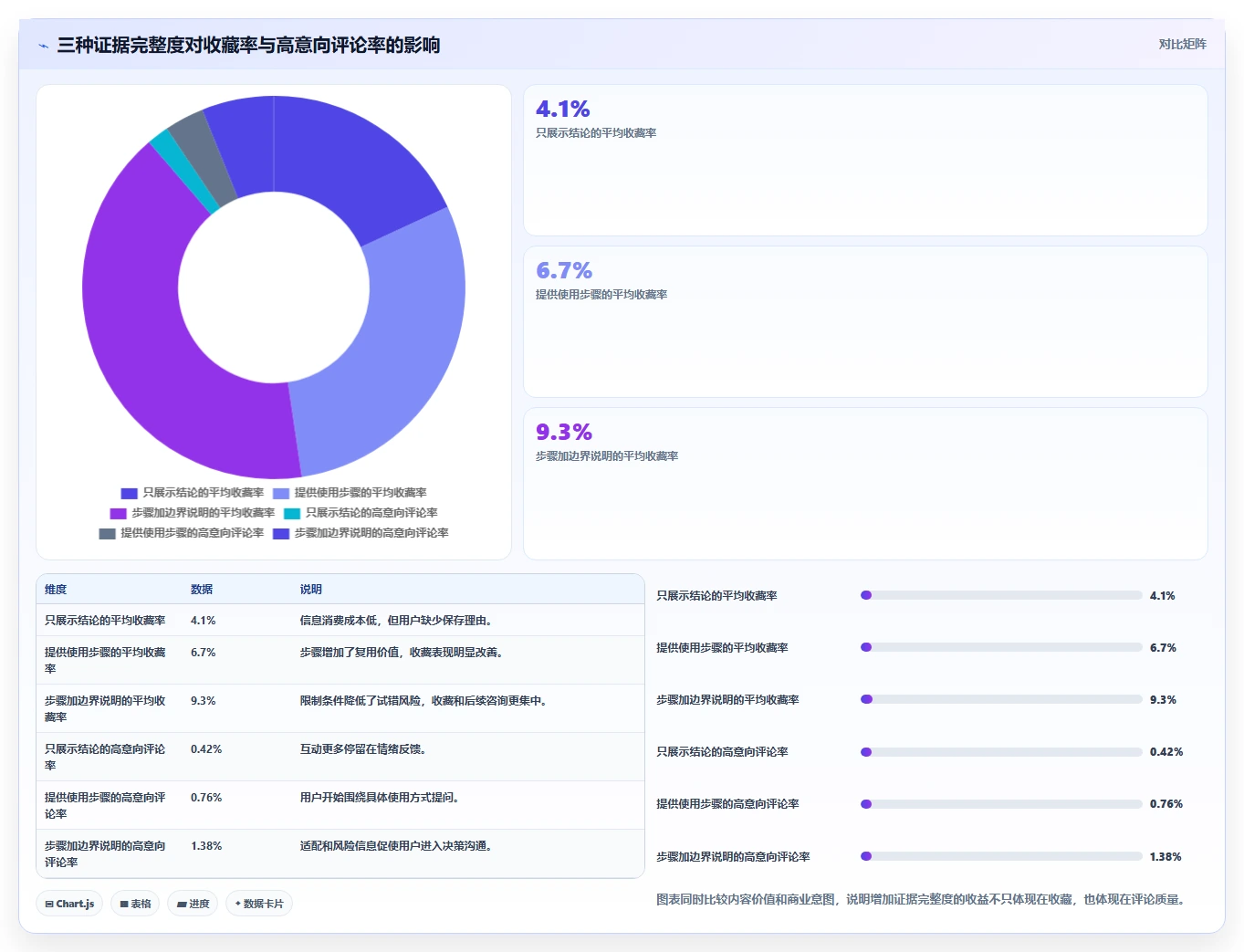Click description 限制条件降低了试错风险，收藏和后续咨询更集中。

coord(426,701)
